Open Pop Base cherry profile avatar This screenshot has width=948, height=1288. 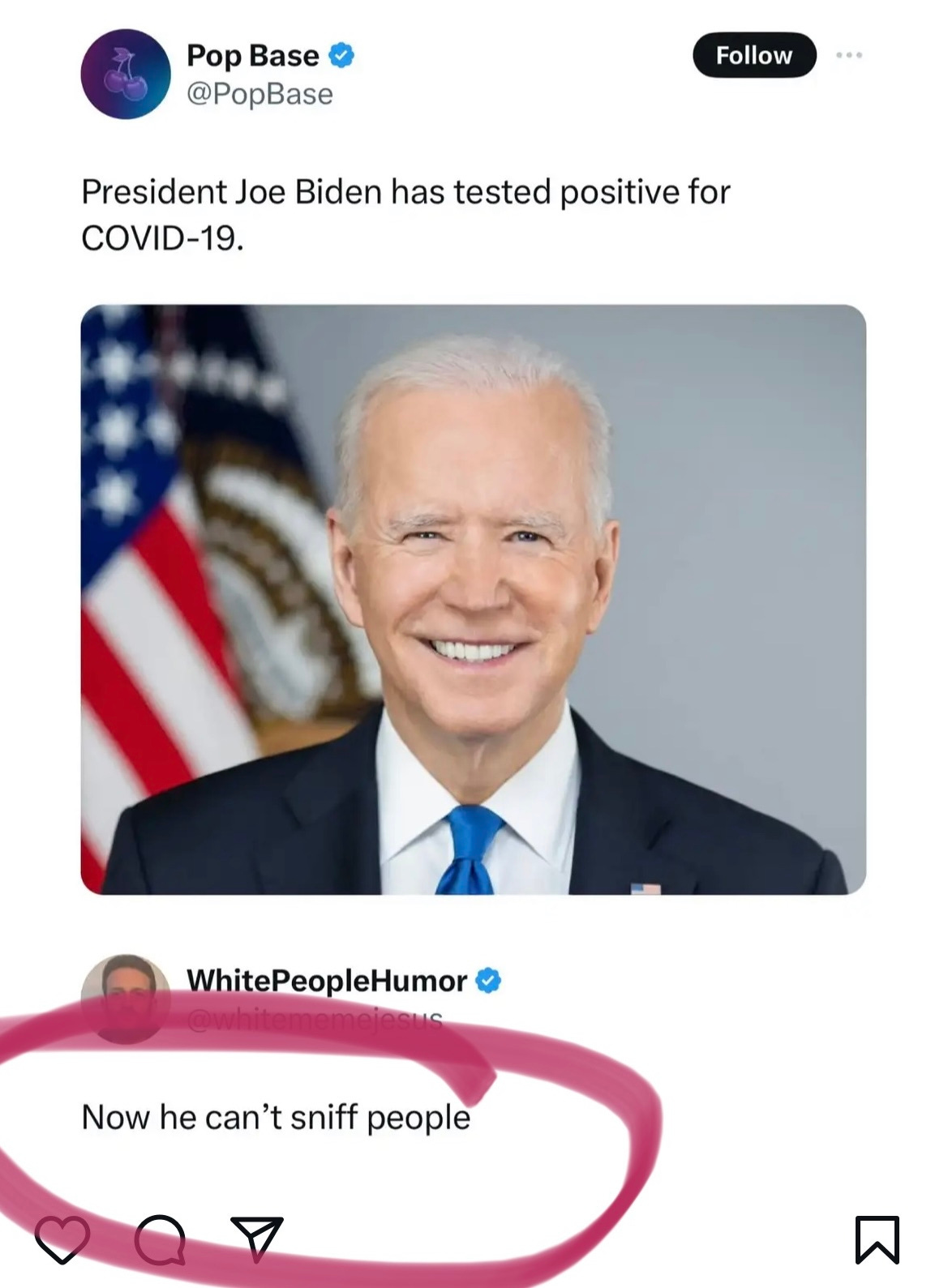pyautogui.click(x=126, y=74)
